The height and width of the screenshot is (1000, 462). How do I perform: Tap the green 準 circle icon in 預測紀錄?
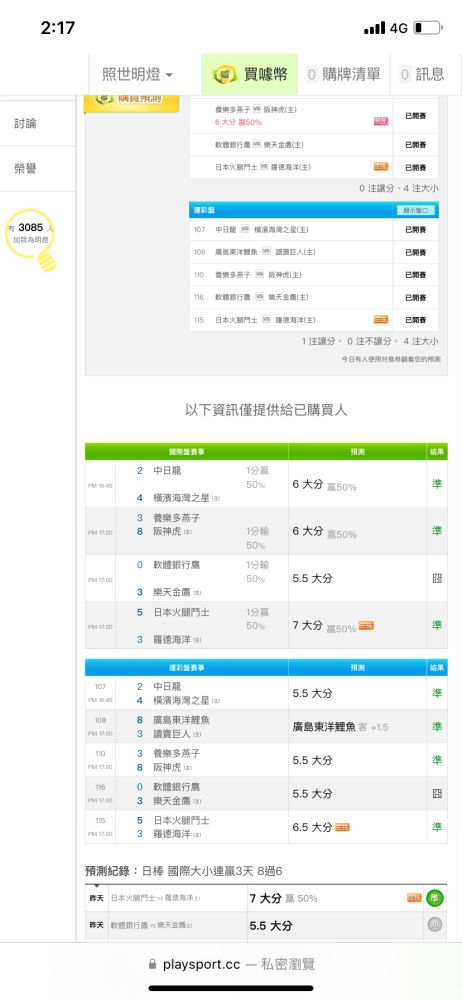[435, 899]
